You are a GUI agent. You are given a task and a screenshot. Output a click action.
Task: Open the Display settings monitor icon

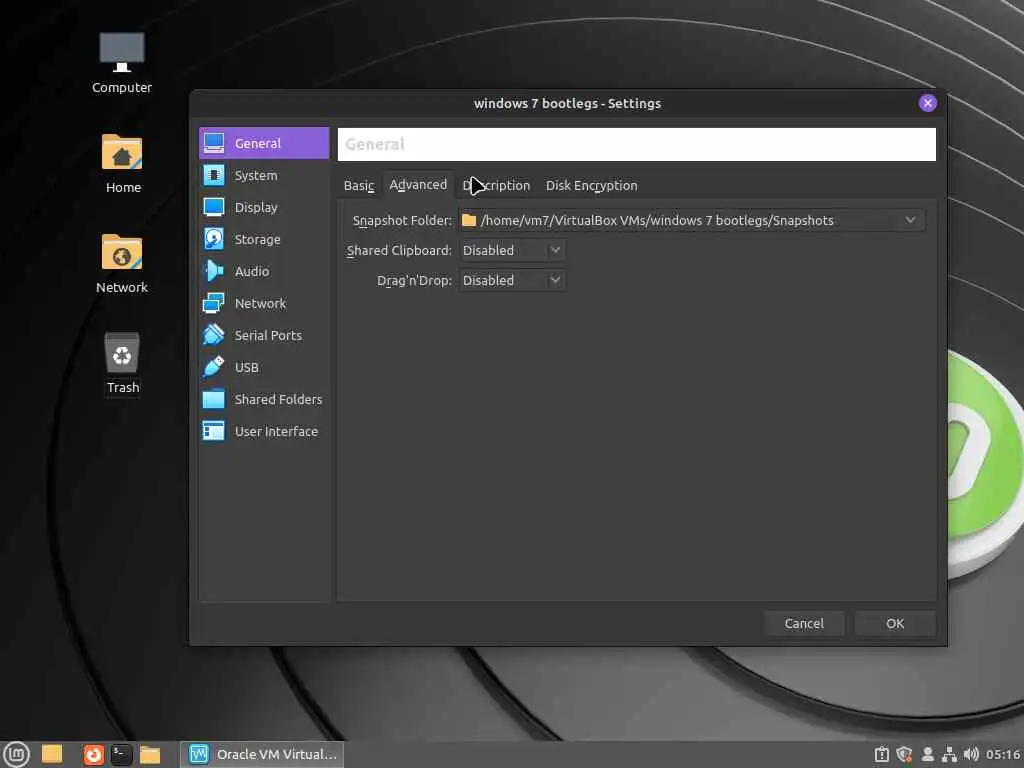coord(214,207)
